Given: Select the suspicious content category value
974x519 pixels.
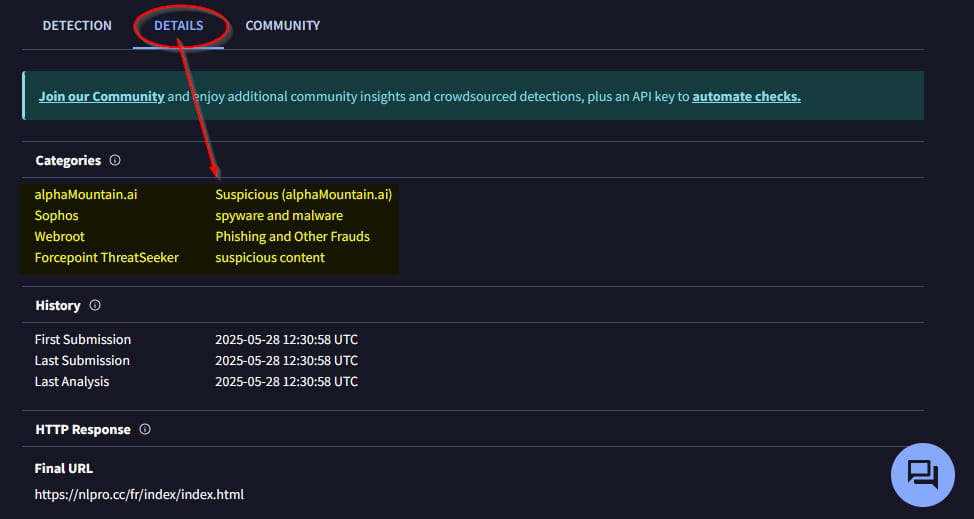Looking at the screenshot, I should click(270, 257).
